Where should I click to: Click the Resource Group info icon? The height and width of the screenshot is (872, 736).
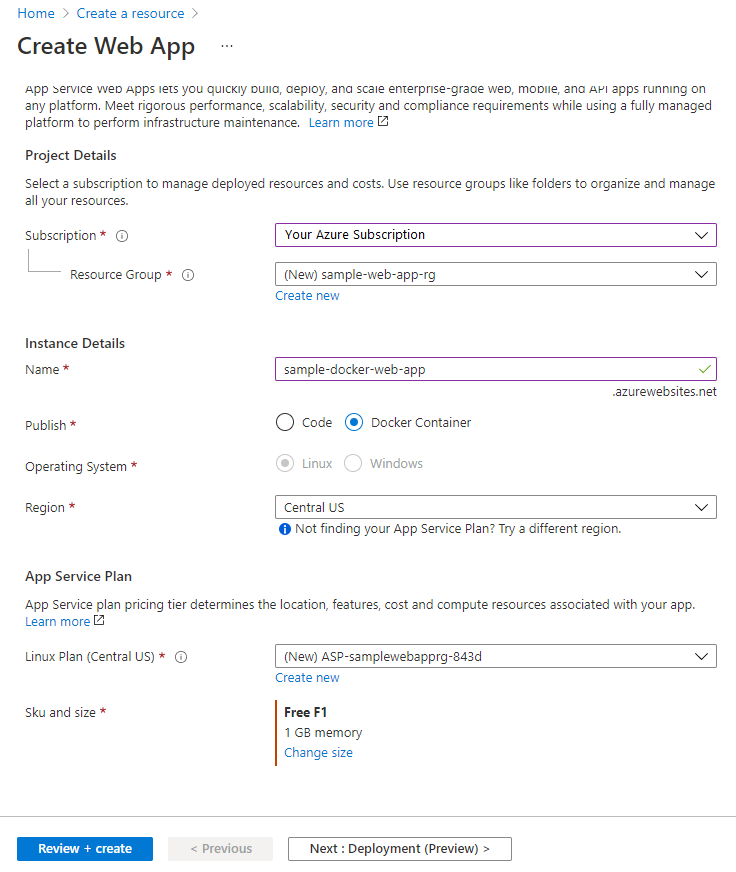click(188, 274)
